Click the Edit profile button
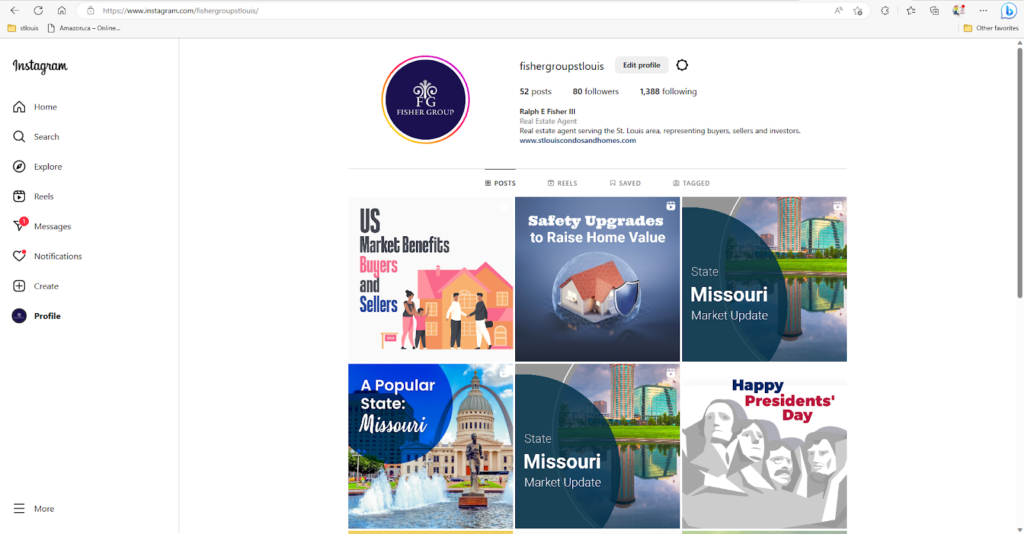1024x534 pixels. point(641,65)
